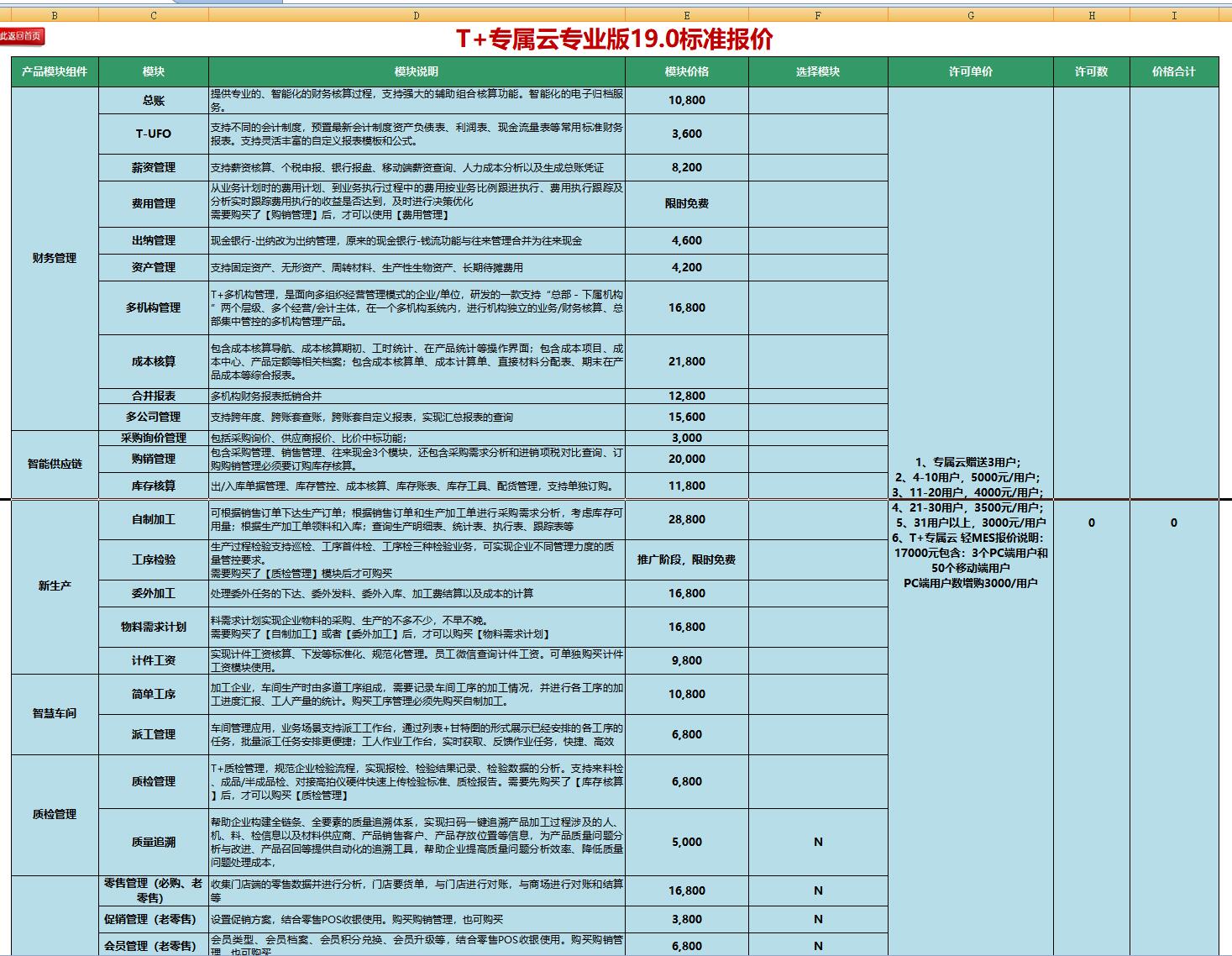Click the 总账 select-module empty cell

point(818,100)
